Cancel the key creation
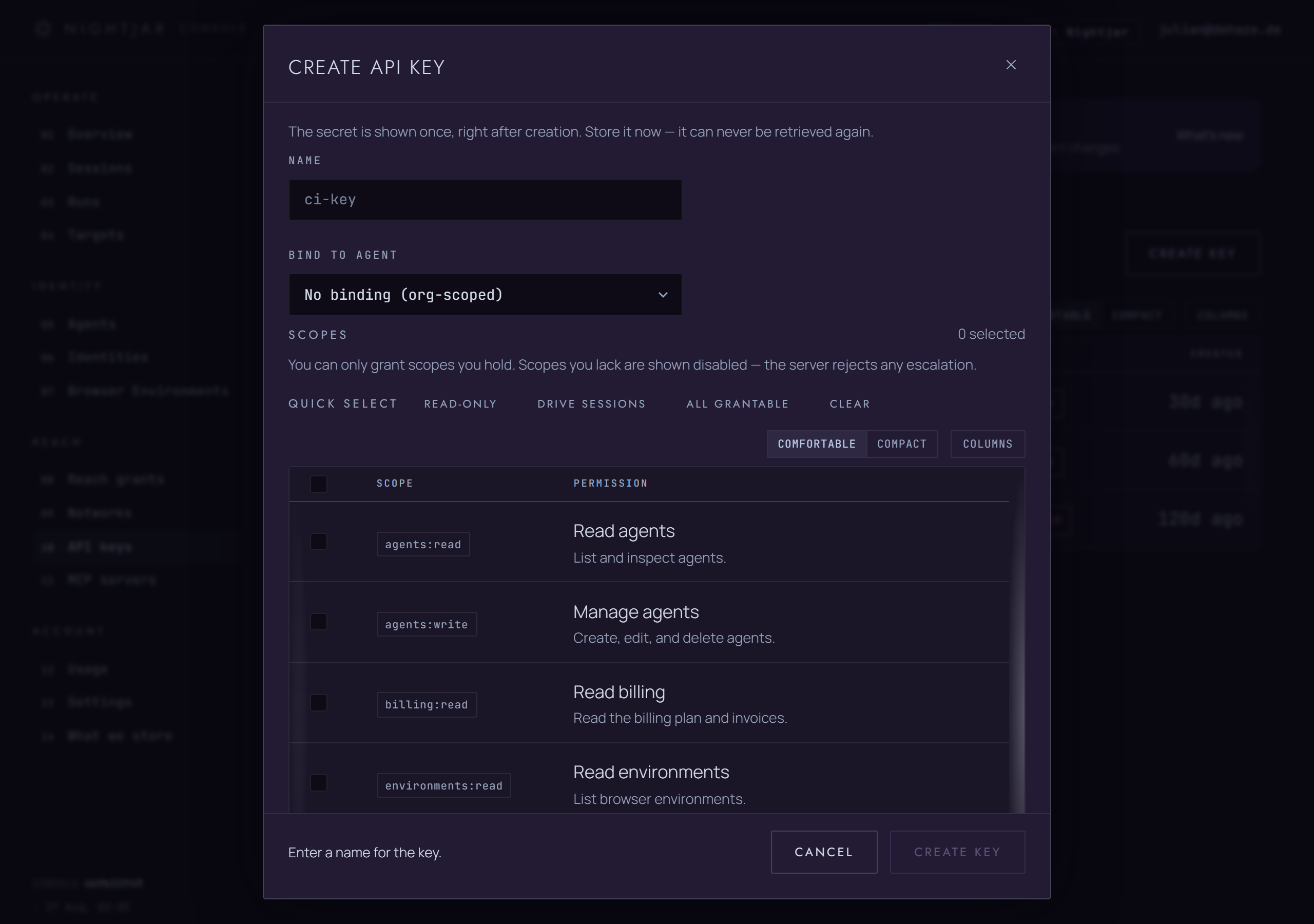This screenshot has height=924, width=1314. pyautogui.click(x=823, y=852)
